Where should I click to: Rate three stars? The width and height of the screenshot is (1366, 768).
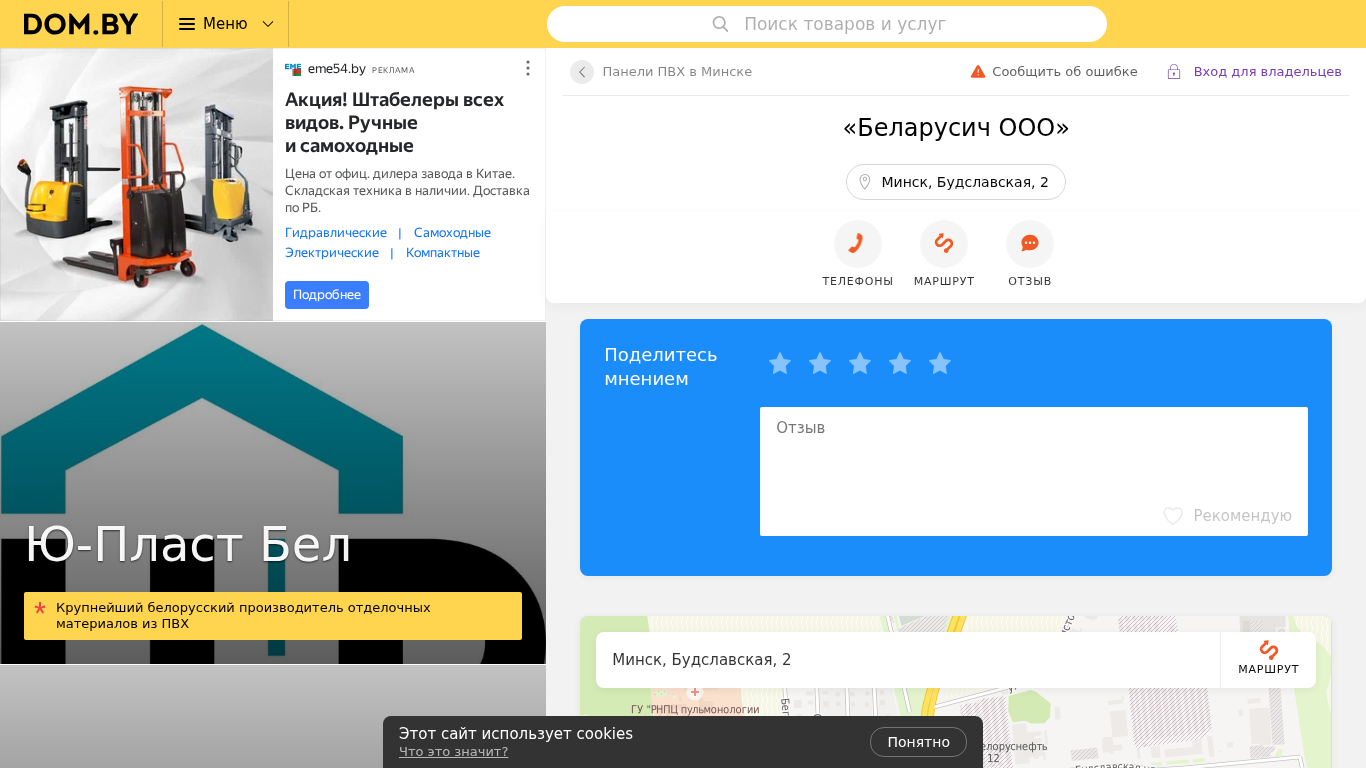click(860, 364)
